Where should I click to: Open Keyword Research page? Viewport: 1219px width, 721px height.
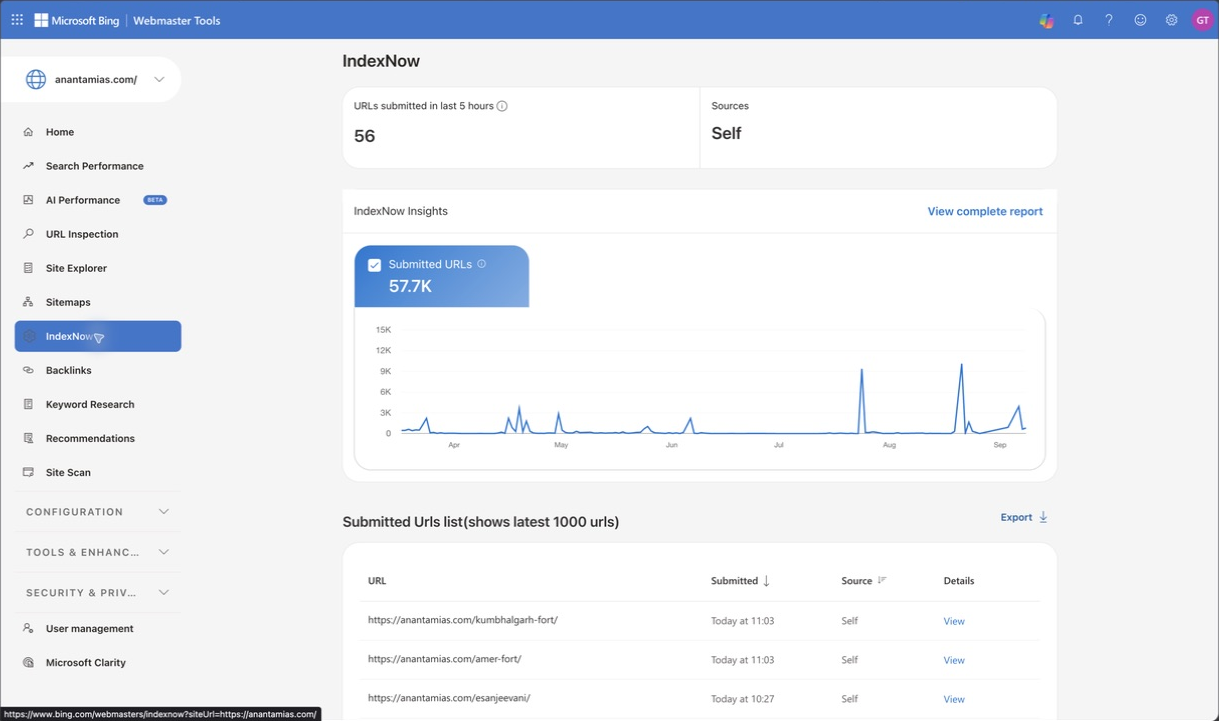click(x=90, y=404)
